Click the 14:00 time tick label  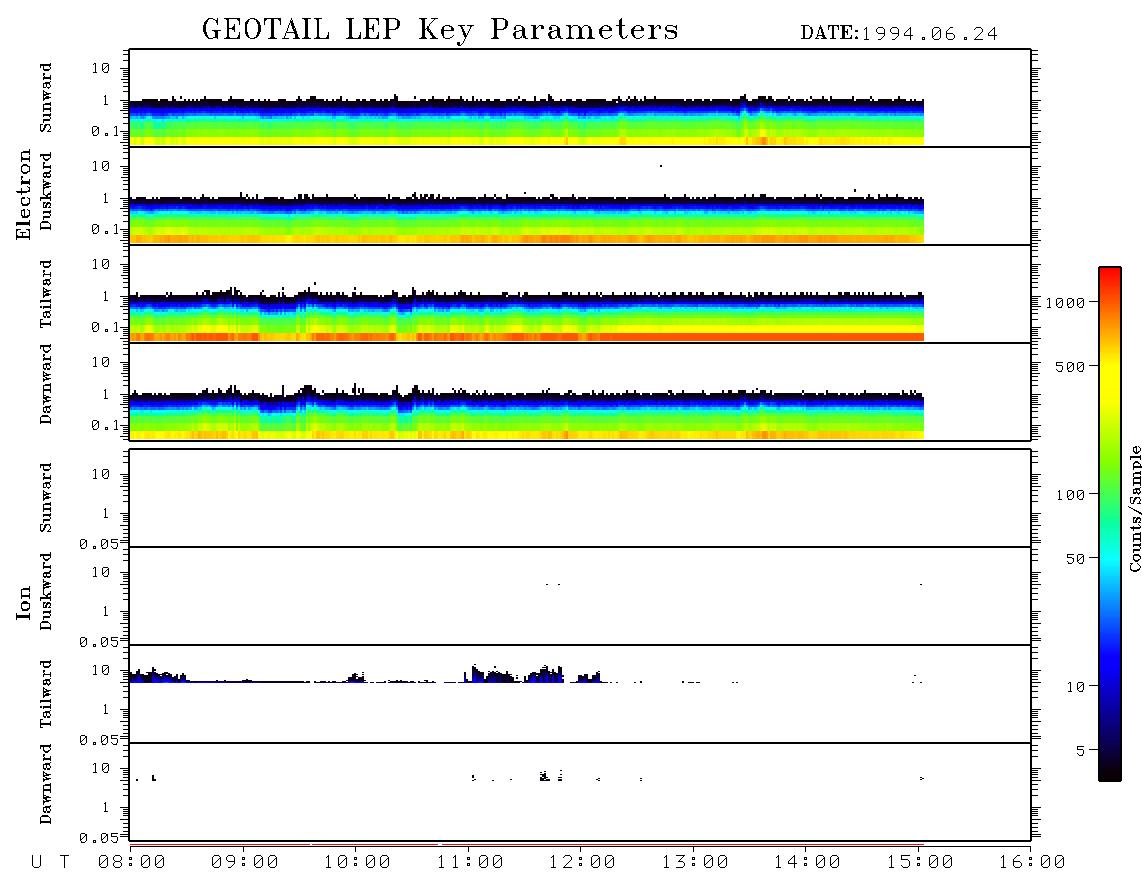click(807, 863)
